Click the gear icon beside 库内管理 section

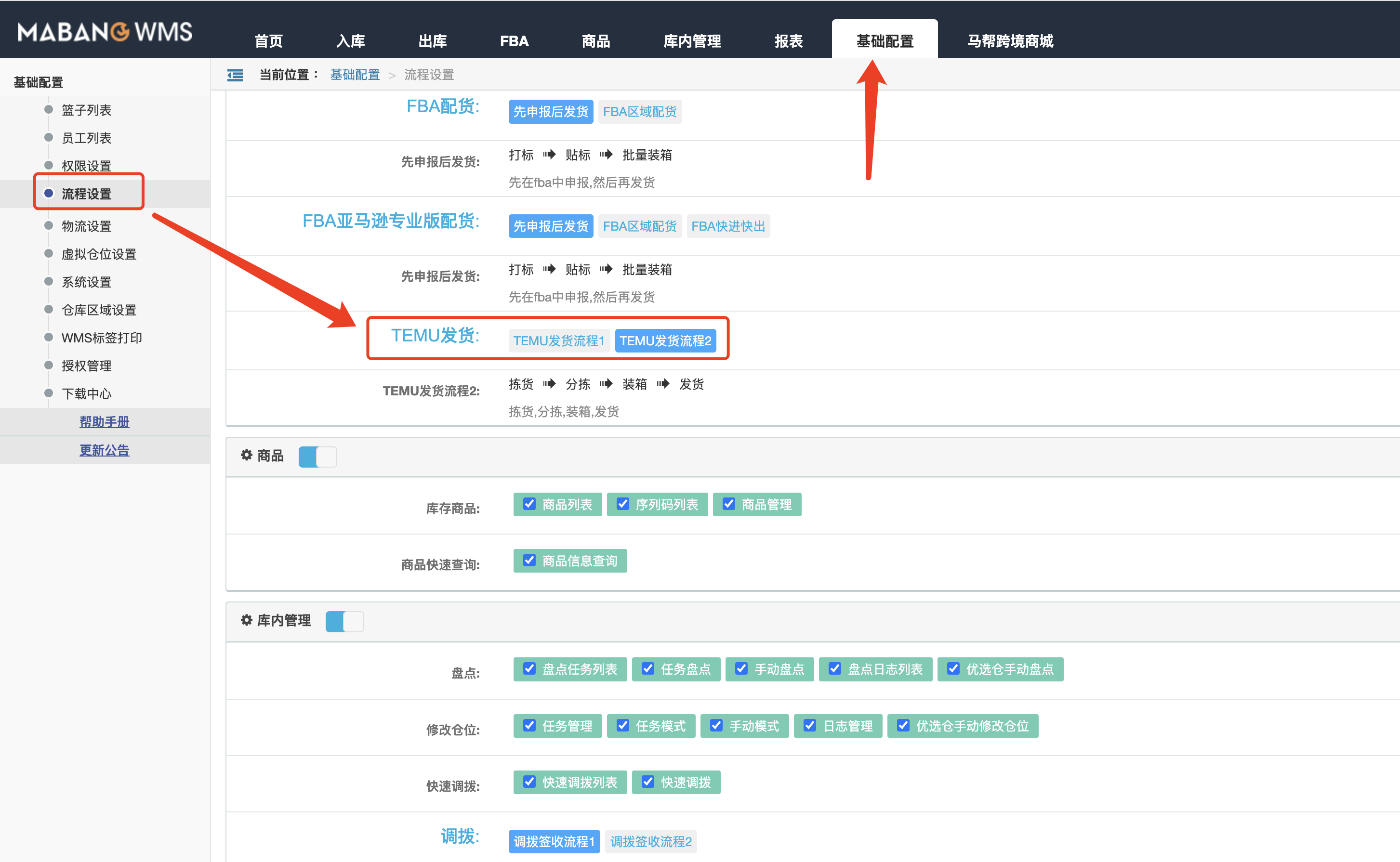coord(246,620)
